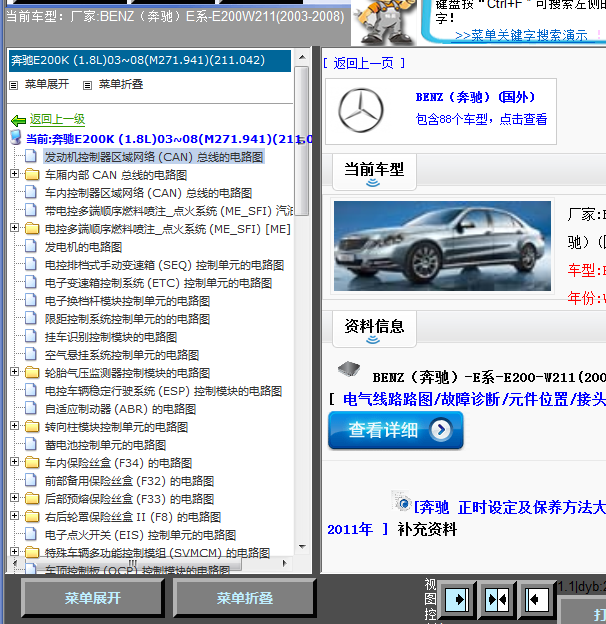Viewport: 606px width, 624px height.
Task: Open 电子换档杆模块控制单元的电路图
Action: click(127, 301)
